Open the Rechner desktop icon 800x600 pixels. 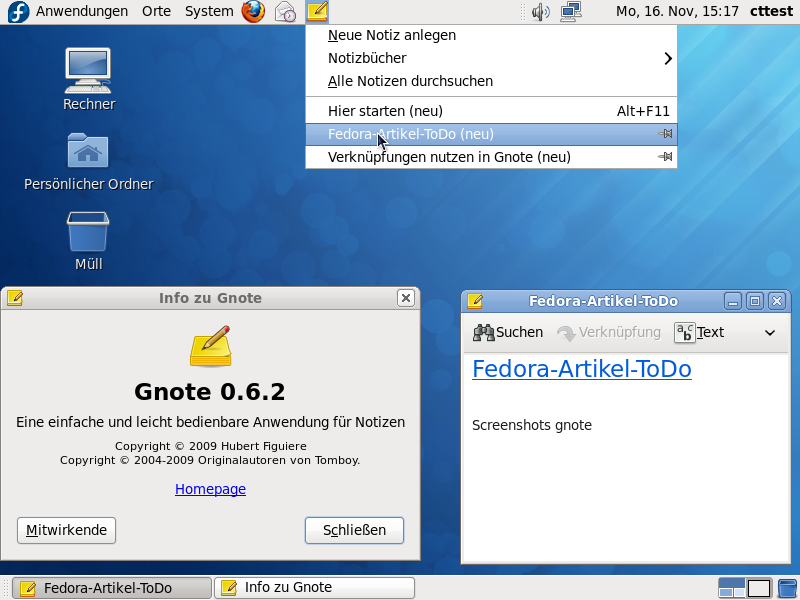point(88,68)
